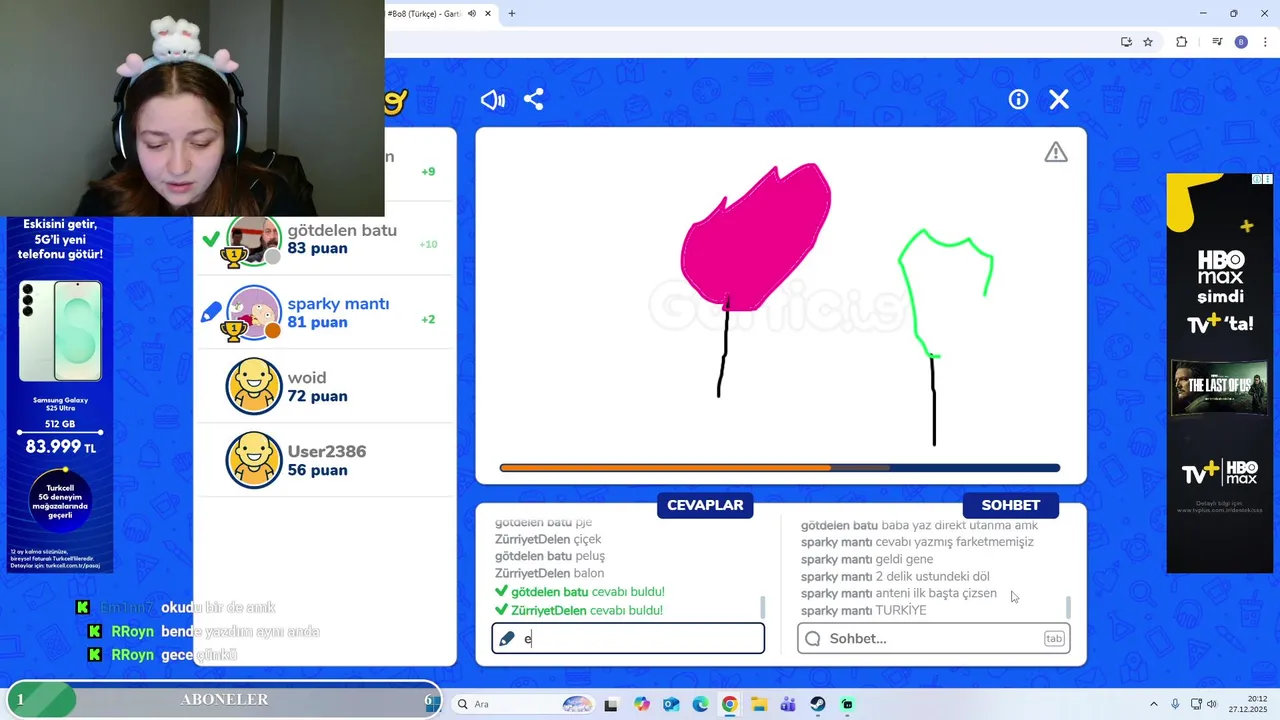This screenshot has height=720, width=1280.
Task: Close the Gartic browser tab
Action: pyautogui.click(x=488, y=14)
